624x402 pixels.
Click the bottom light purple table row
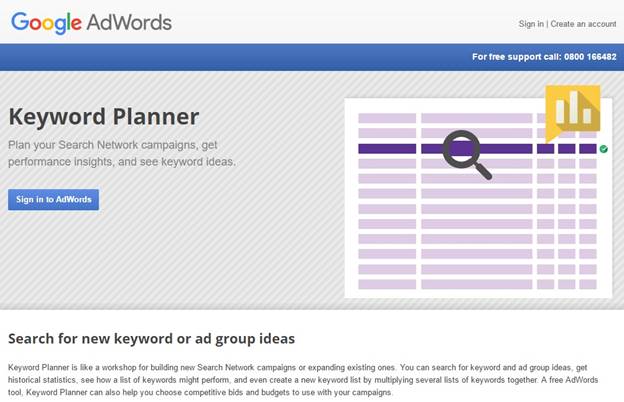[477, 284]
